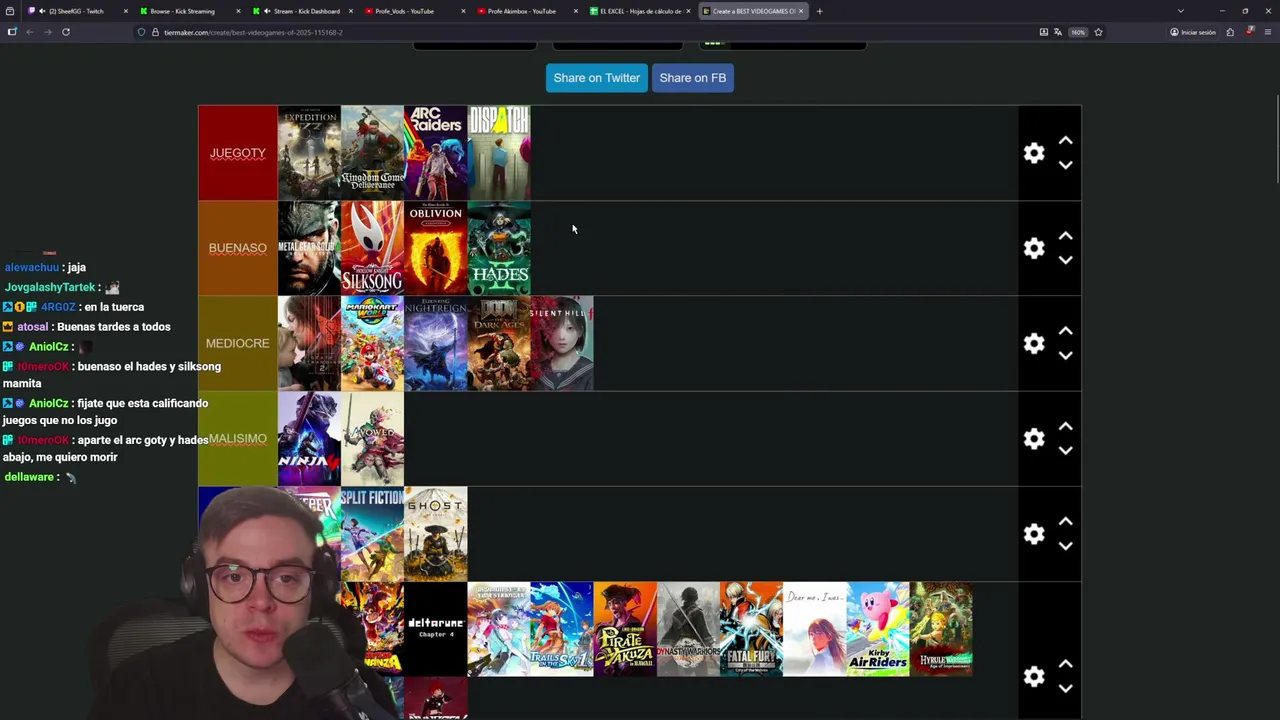Click Share on FB button

(x=693, y=78)
